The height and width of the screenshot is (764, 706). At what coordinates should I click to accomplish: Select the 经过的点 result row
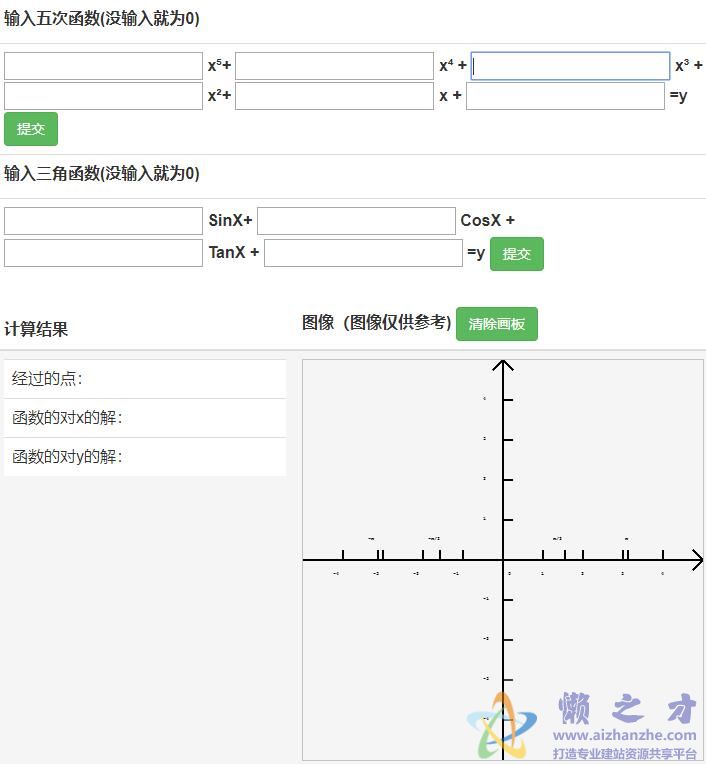pos(145,379)
